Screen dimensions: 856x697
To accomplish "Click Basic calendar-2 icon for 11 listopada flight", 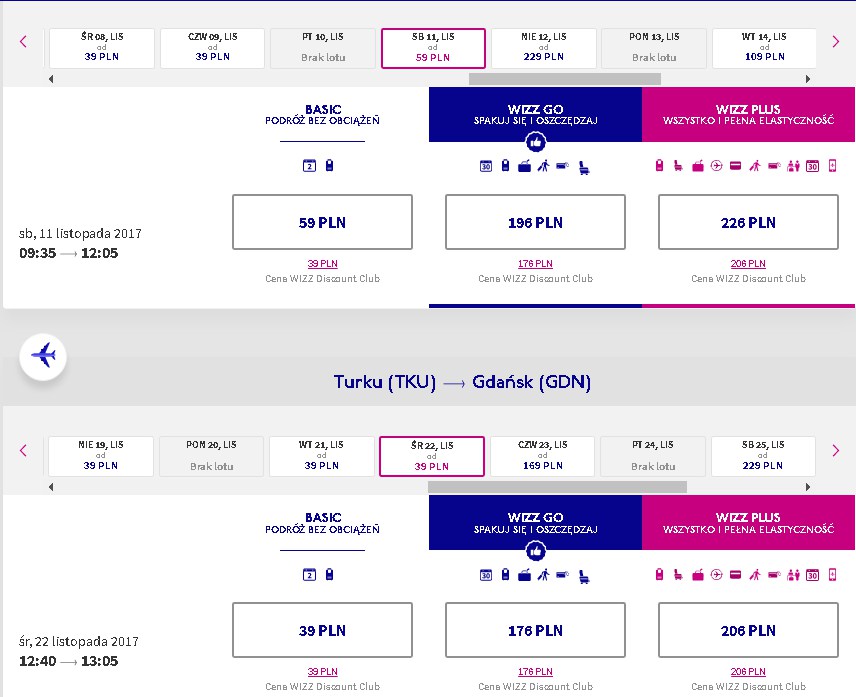I will point(310,165).
